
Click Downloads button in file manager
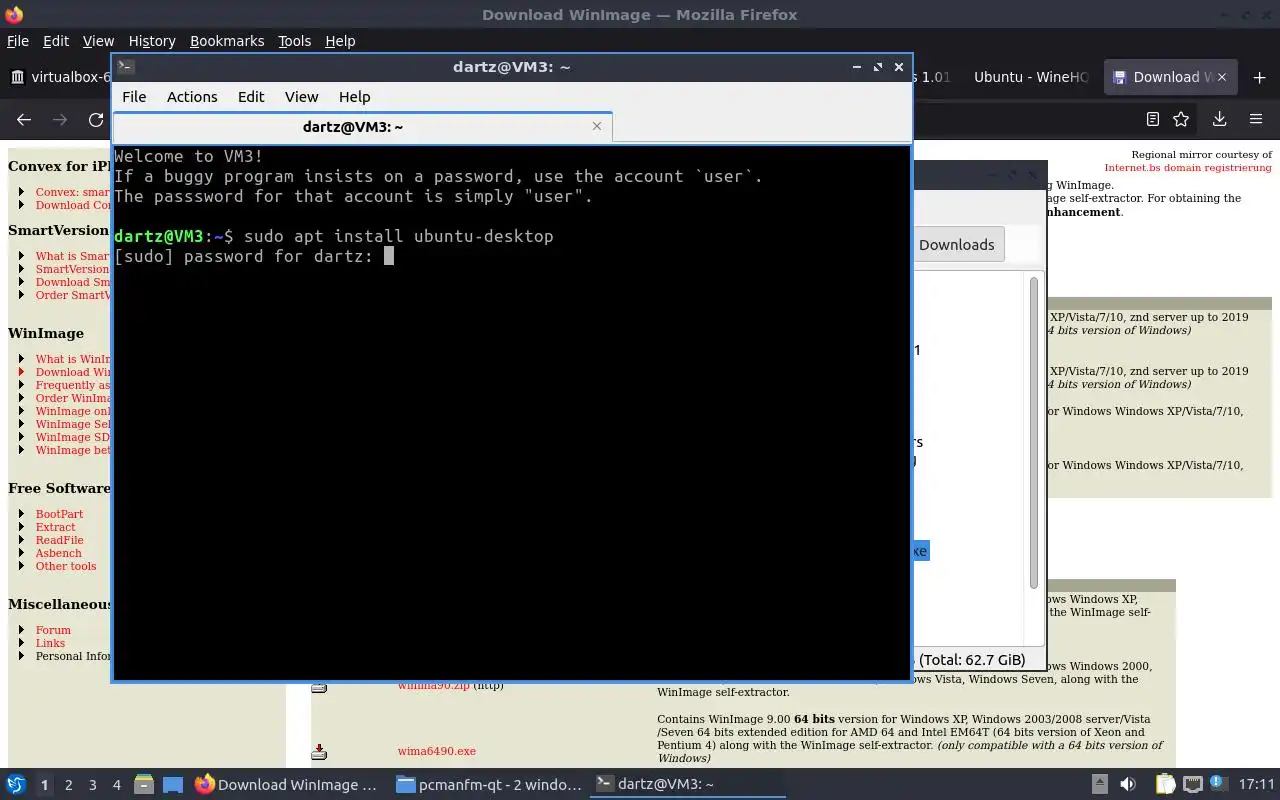tap(956, 244)
